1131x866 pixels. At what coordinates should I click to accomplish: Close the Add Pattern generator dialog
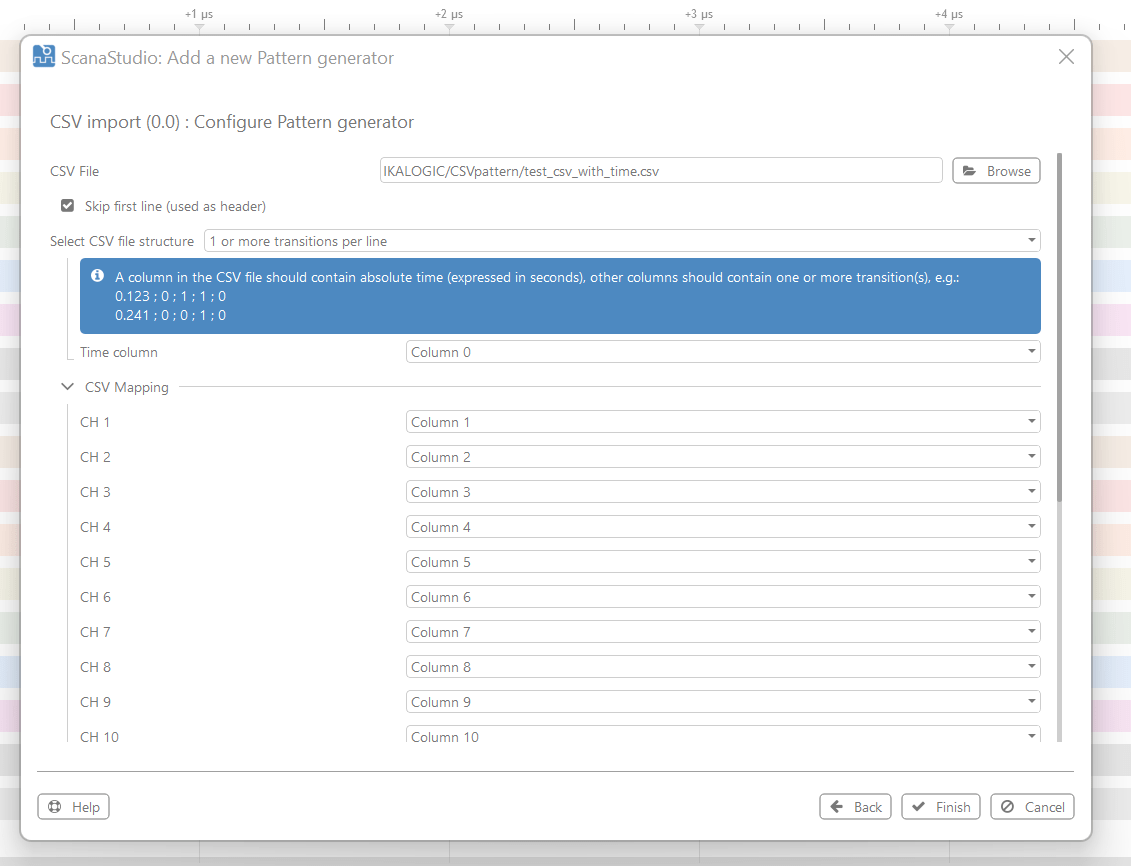1066,57
